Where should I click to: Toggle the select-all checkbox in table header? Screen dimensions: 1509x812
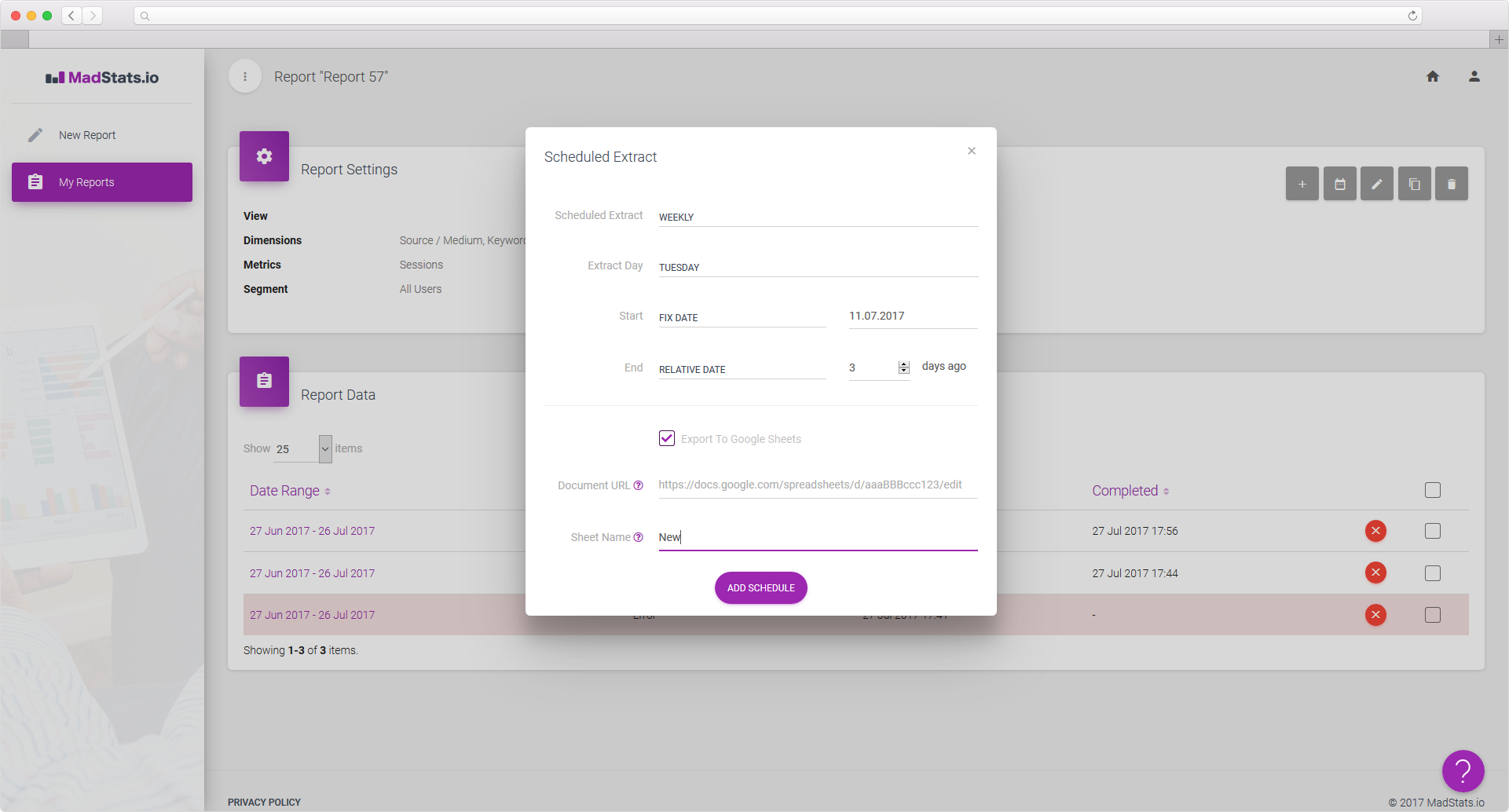click(x=1433, y=490)
